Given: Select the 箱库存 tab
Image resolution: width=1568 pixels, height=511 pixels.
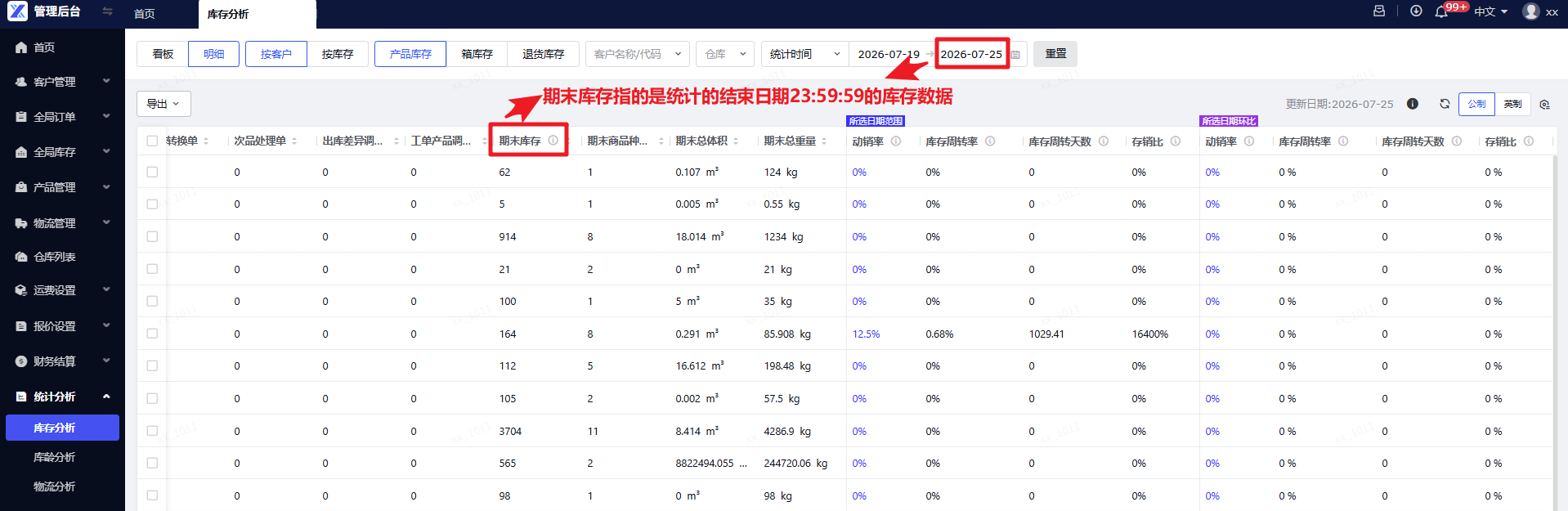Looking at the screenshot, I should (477, 54).
